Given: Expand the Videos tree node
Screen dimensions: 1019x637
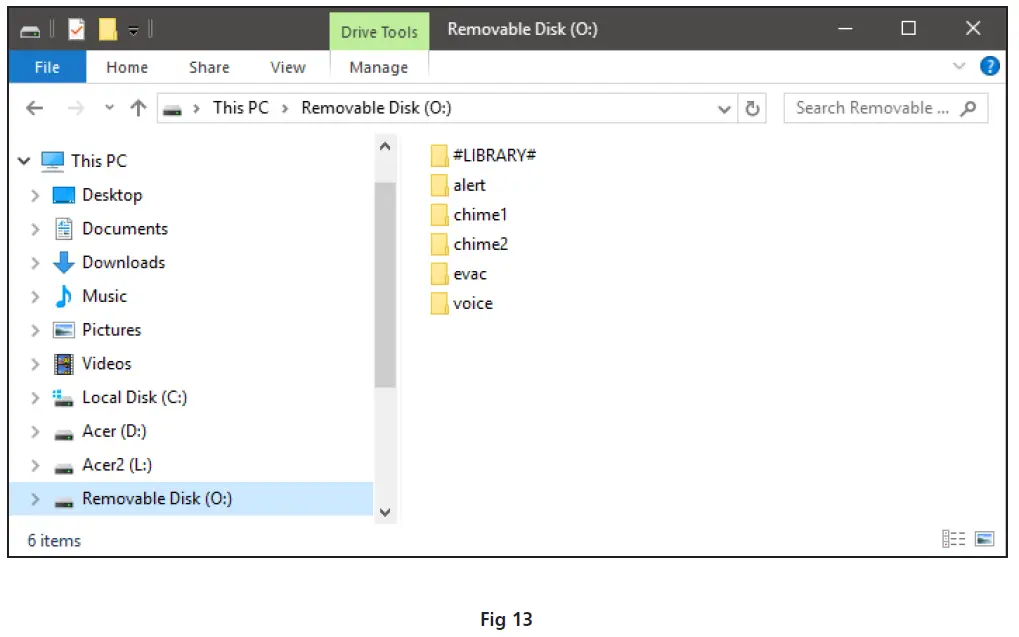Looking at the screenshot, I should tap(35, 364).
